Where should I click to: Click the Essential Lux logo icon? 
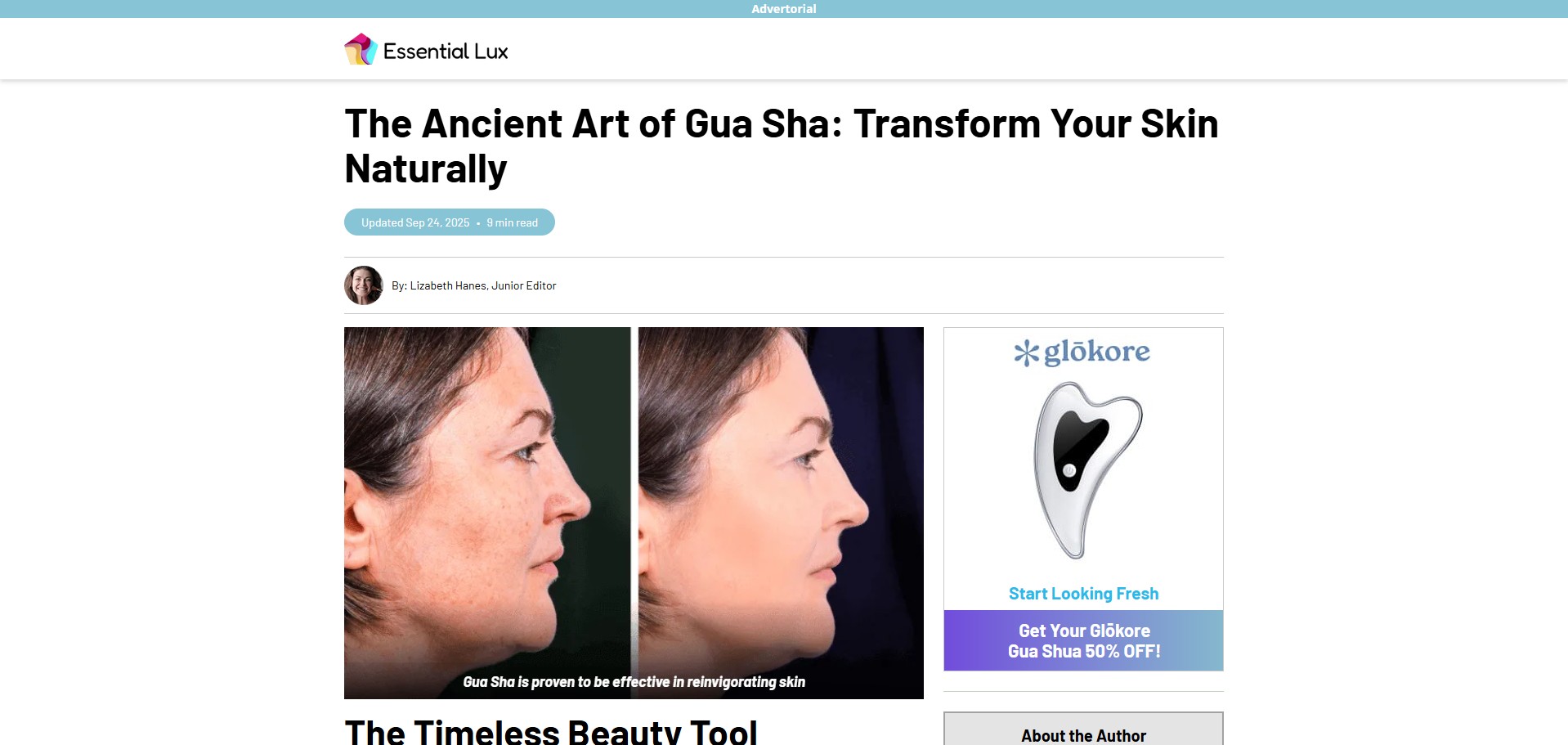click(361, 49)
